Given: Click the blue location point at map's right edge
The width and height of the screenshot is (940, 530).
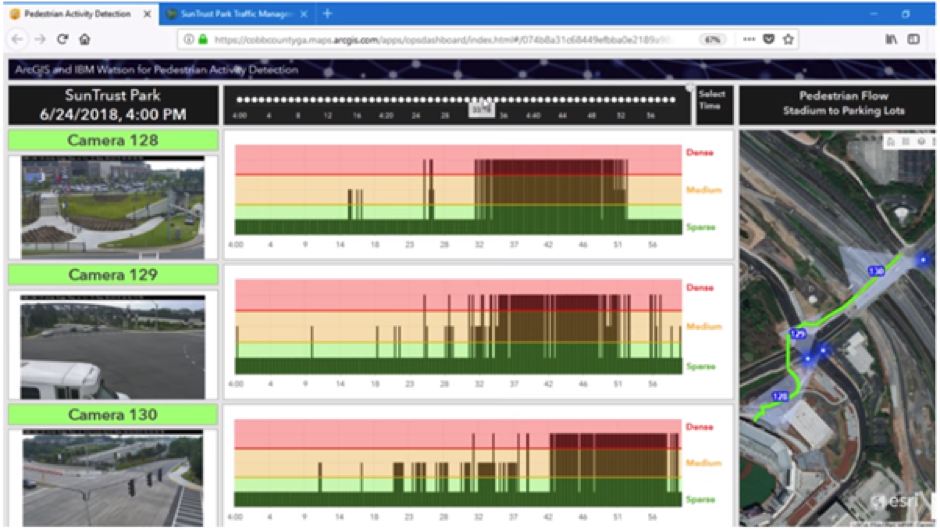Looking at the screenshot, I should pyautogui.click(x=923, y=260).
